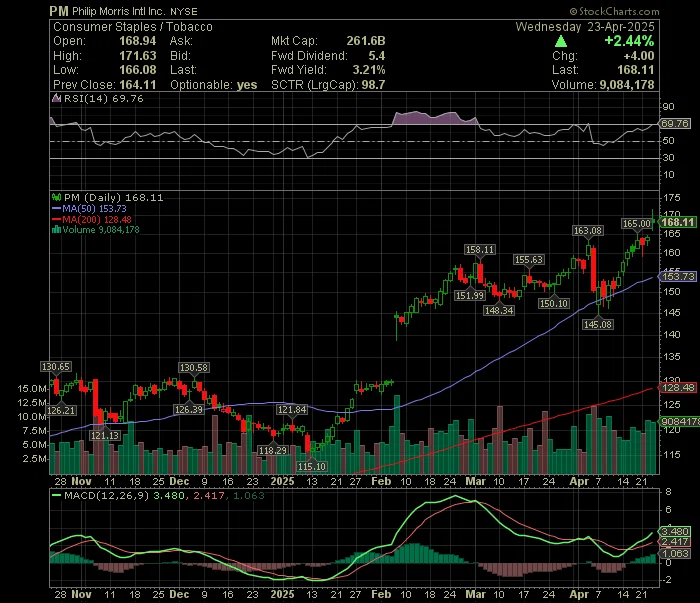The width and height of the screenshot is (700, 603).
Task: Click the Chg value +4.00
Action: [639, 56]
